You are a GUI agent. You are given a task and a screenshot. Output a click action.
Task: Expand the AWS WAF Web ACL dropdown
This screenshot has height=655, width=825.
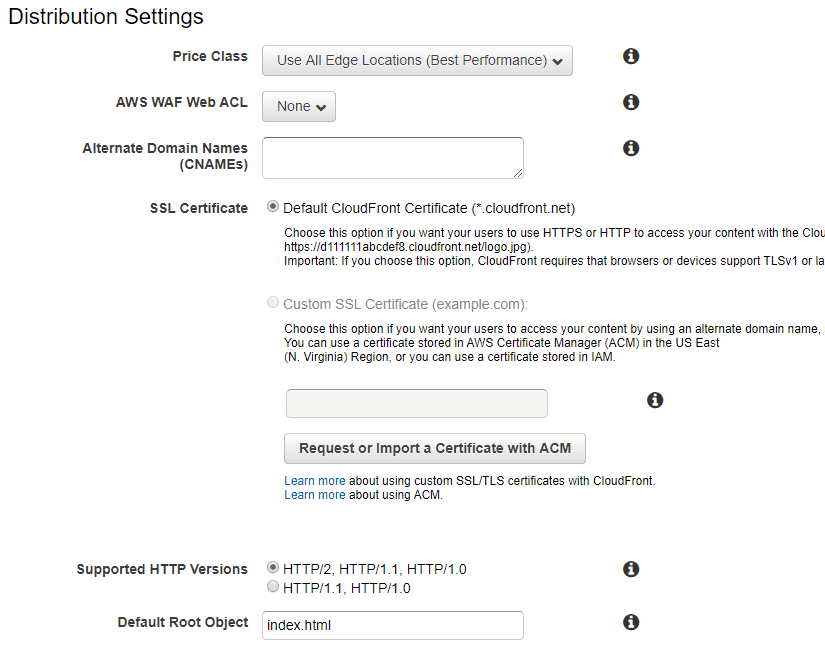[299, 106]
